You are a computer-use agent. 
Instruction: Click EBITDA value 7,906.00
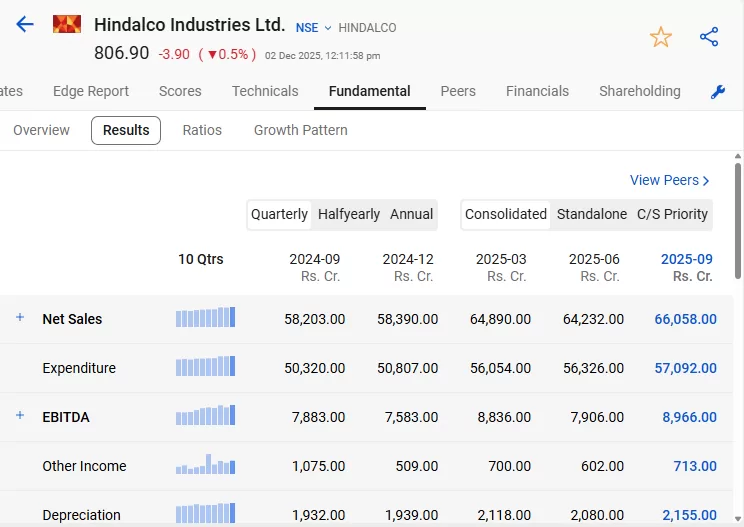[x=596, y=417]
